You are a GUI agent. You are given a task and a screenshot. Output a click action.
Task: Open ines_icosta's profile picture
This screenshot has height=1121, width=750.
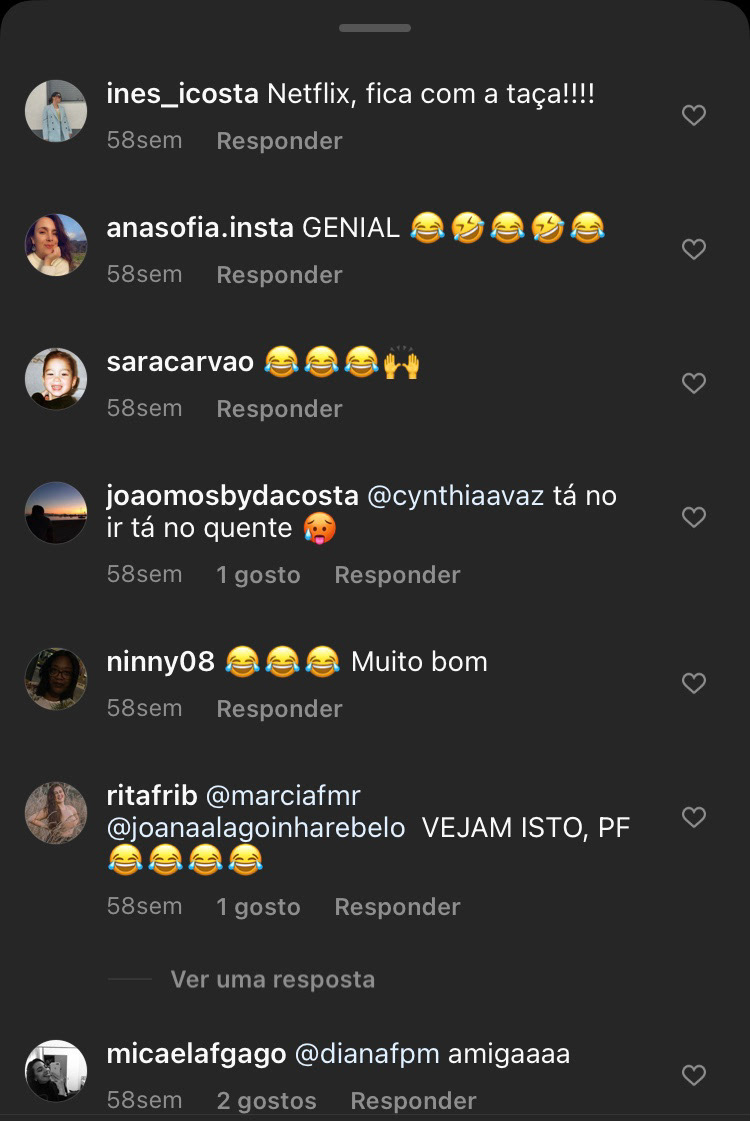(x=56, y=111)
